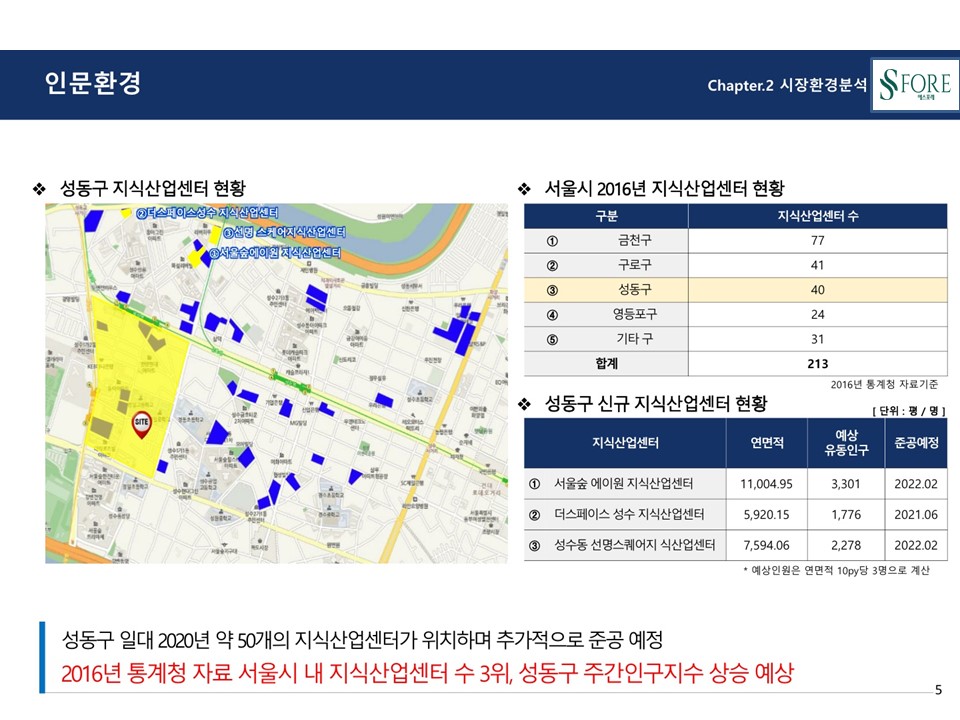This screenshot has height=720, width=960.
Task: Click the map label ①서울숲에이원 지식산업센터
Action: pyautogui.click(x=275, y=252)
